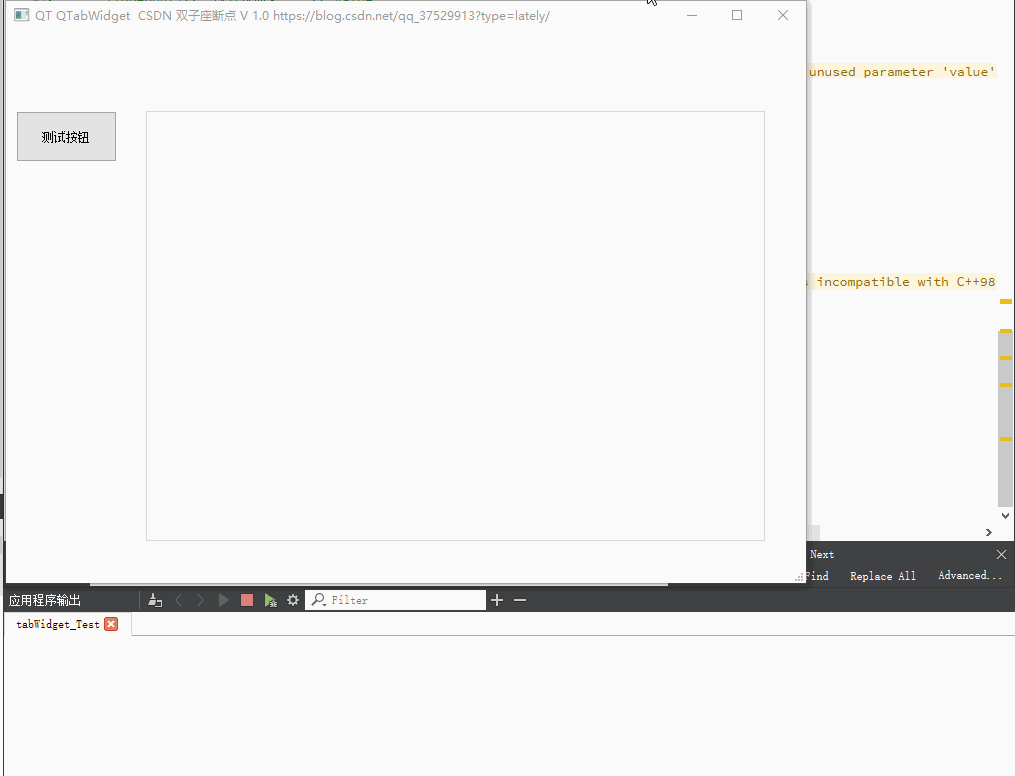Click the 'unused parameter' warning annotation
This screenshot has height=776, width=1015.
click(902, 72)
